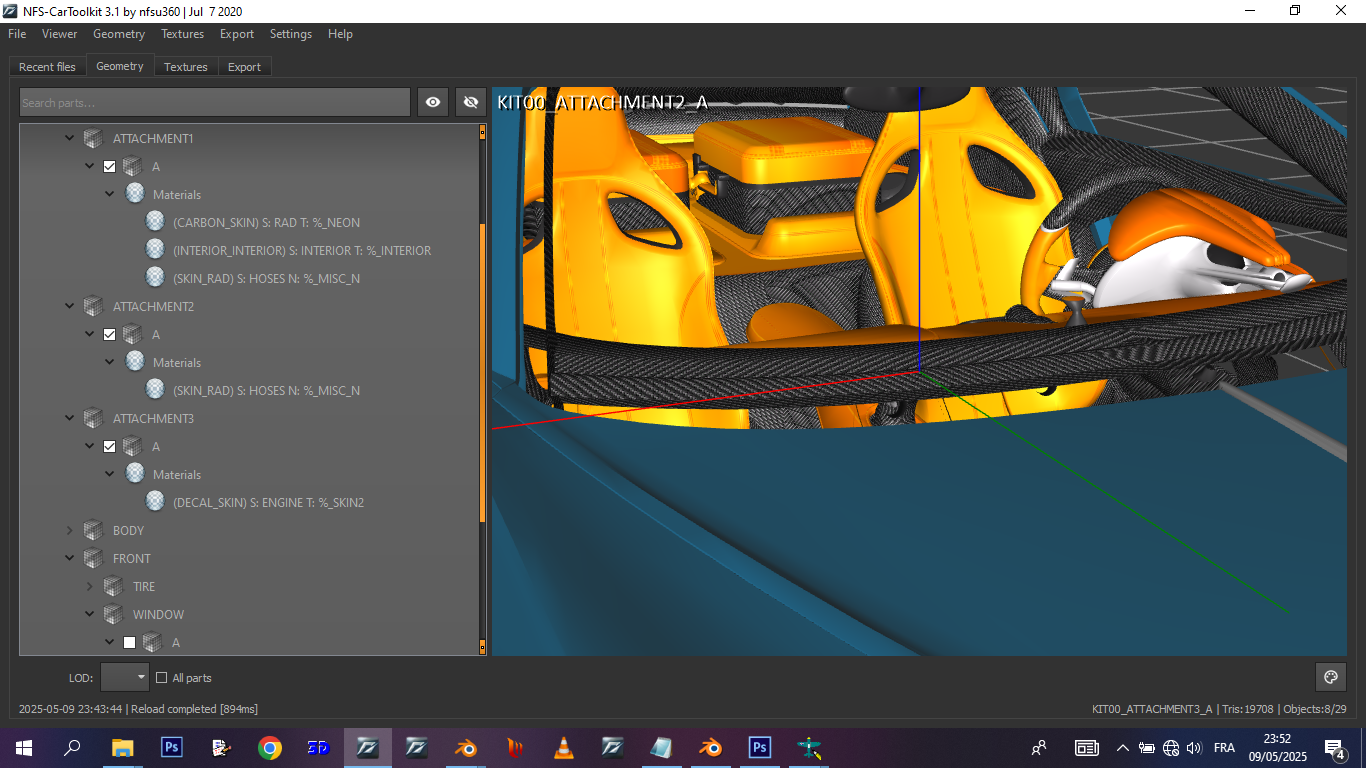Expand the BODY tree node
The image size is (1366, 768).
pos(69,530)
